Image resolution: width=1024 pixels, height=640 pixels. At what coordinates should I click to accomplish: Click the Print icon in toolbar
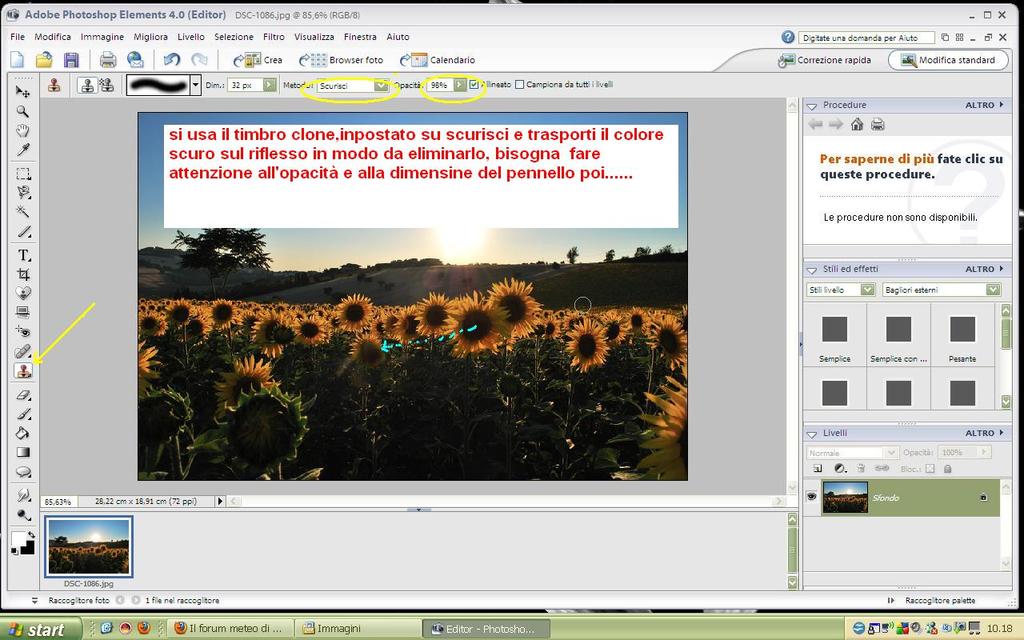(107, 60)
